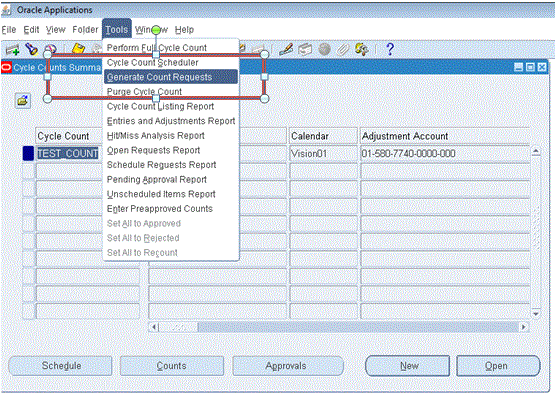
Task: Open the File menu
Action: click(x=9, y=30)
